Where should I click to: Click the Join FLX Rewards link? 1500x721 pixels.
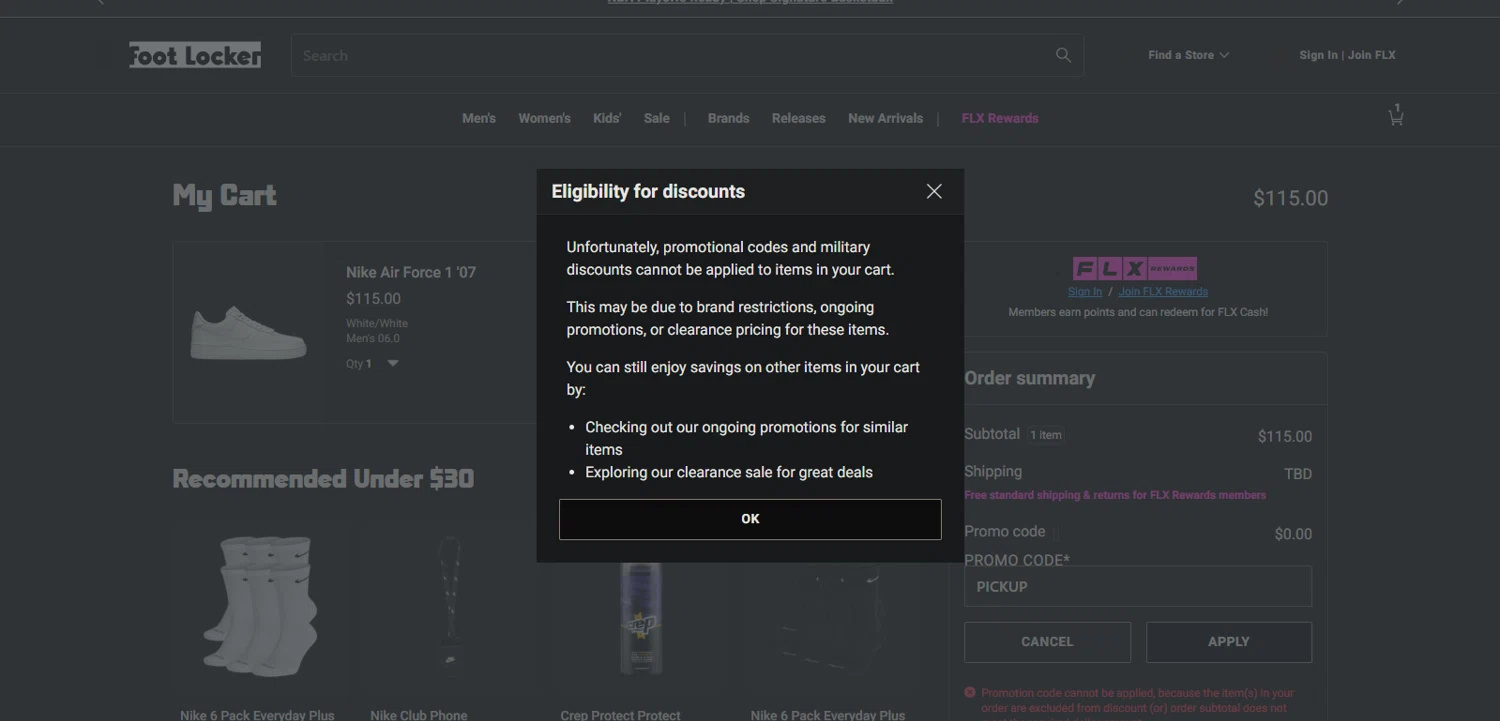pyautogui.click(x=1163, y=292)
